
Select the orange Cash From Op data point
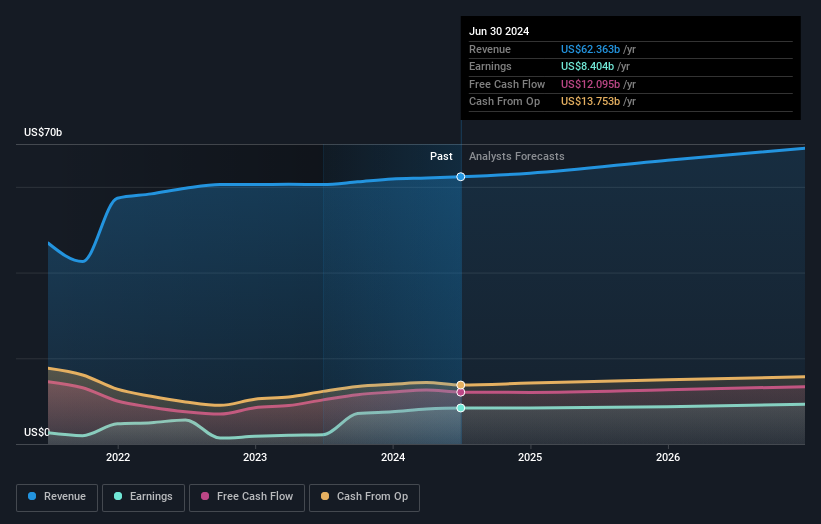point(461,385)
